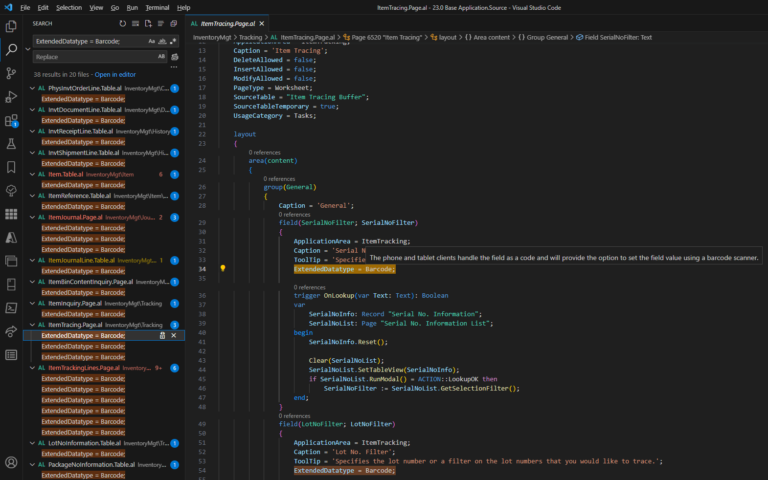768x480 pixels.
Task: Toggle Match Whole Word in search box
Action: [164, 41]
